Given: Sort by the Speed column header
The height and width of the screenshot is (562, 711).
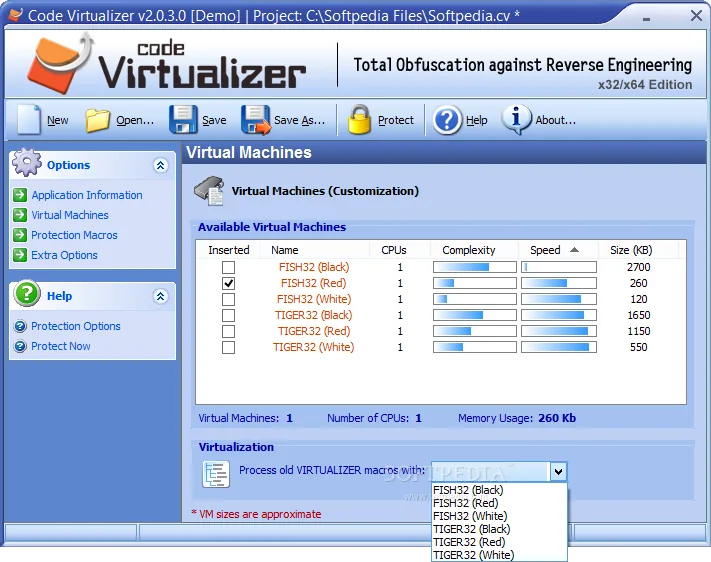Looking at the screenshot, I should (x=558, y=250).
